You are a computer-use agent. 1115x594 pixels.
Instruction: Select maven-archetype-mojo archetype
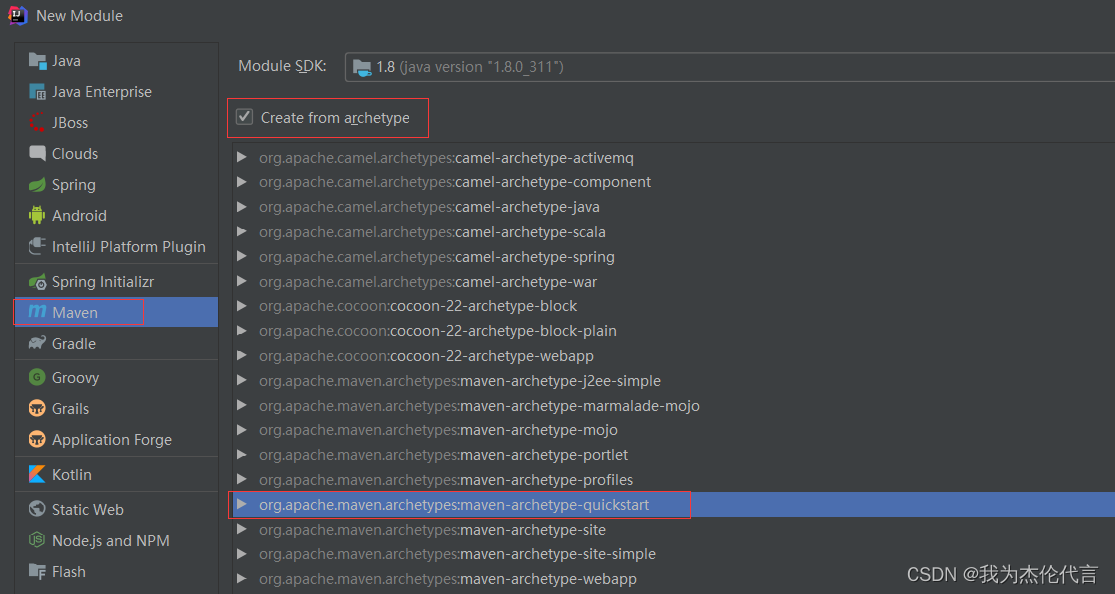click(x=673, y=430)
